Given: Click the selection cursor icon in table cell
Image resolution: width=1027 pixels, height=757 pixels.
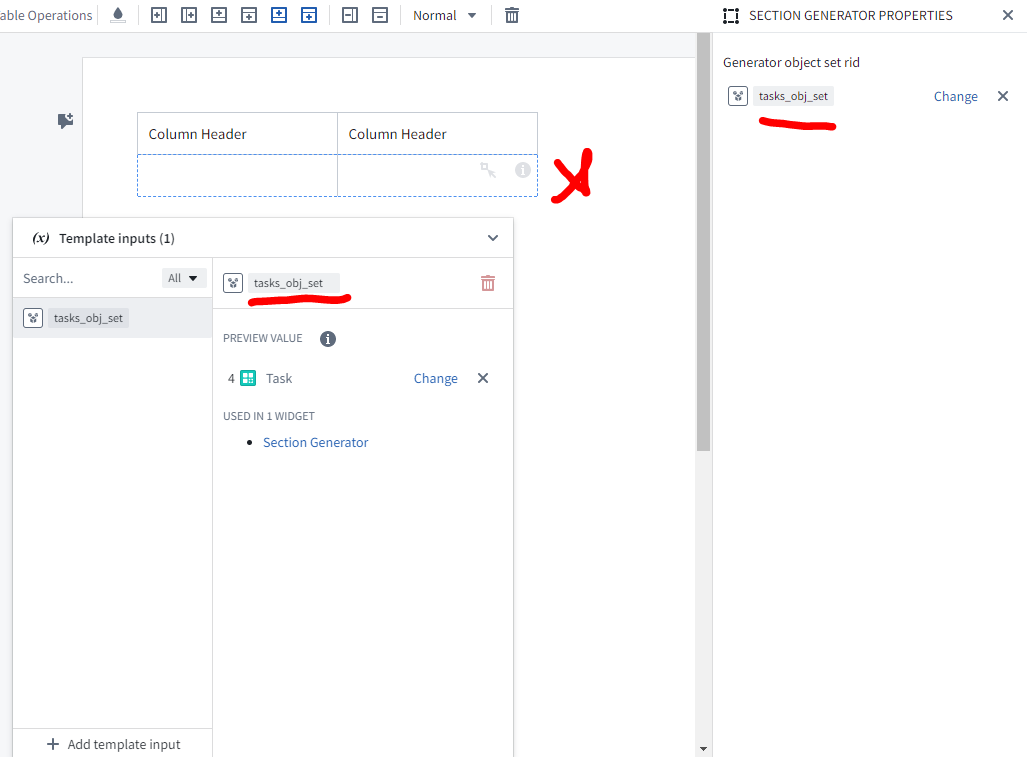Looking at the screenshot, I should pos(488,170).
